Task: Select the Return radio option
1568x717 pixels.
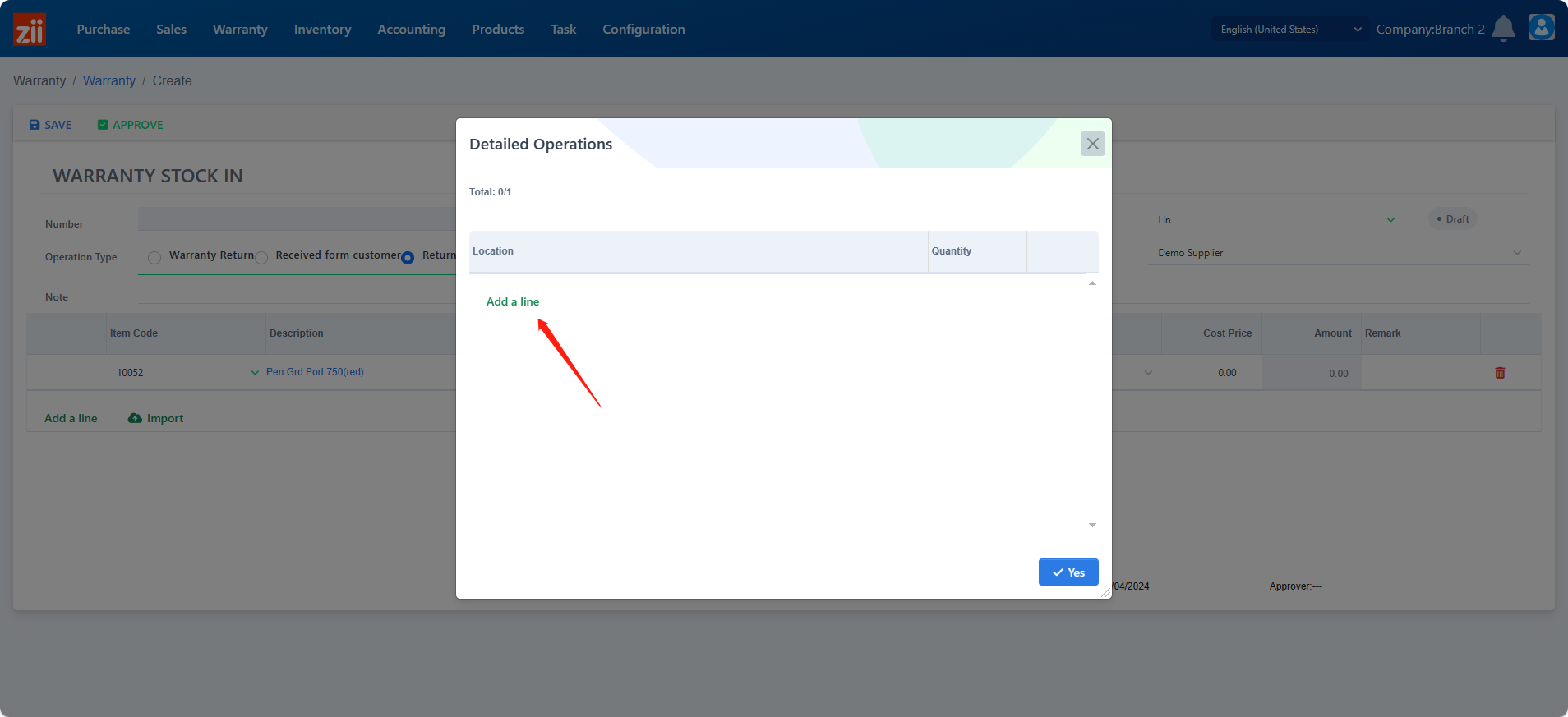Action: pyautogui.click(x=408, y=258)
